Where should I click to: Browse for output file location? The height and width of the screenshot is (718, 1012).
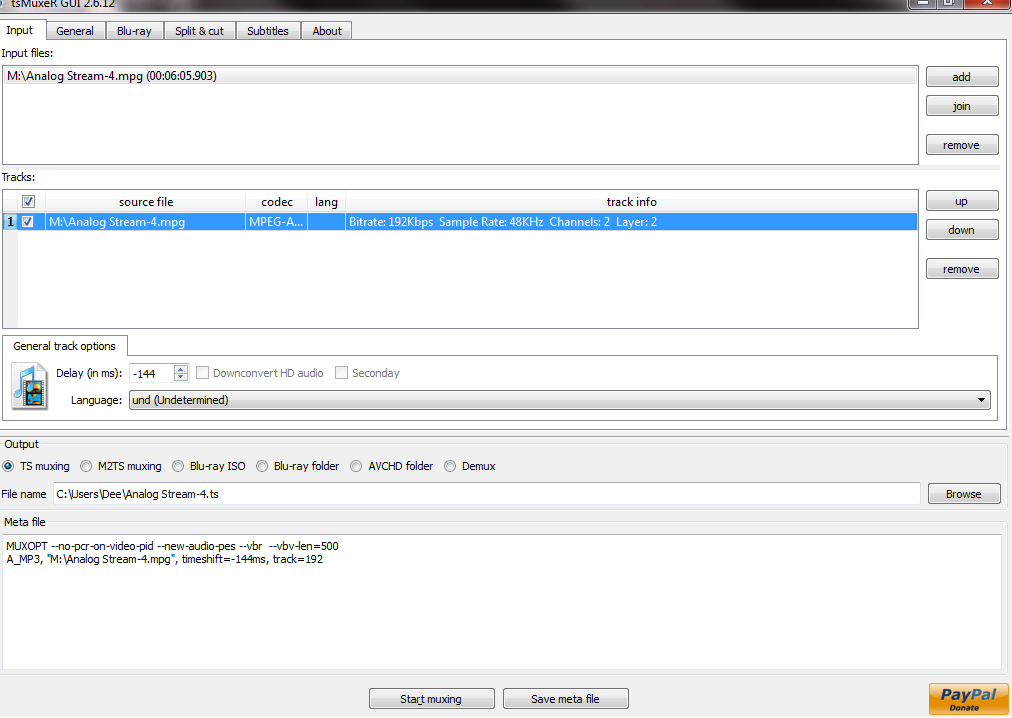point(964,494)
